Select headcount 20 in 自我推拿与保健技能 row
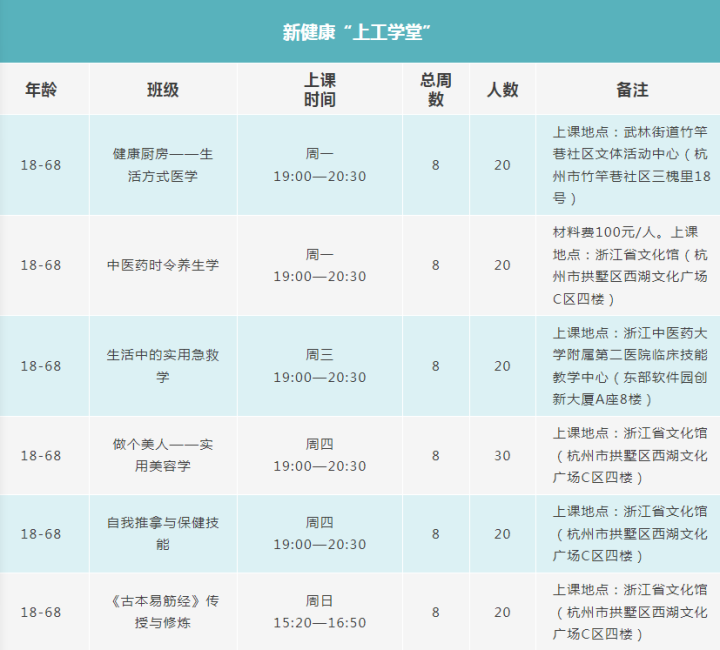This screenshot has width=720, height=650. pos(502,534)
